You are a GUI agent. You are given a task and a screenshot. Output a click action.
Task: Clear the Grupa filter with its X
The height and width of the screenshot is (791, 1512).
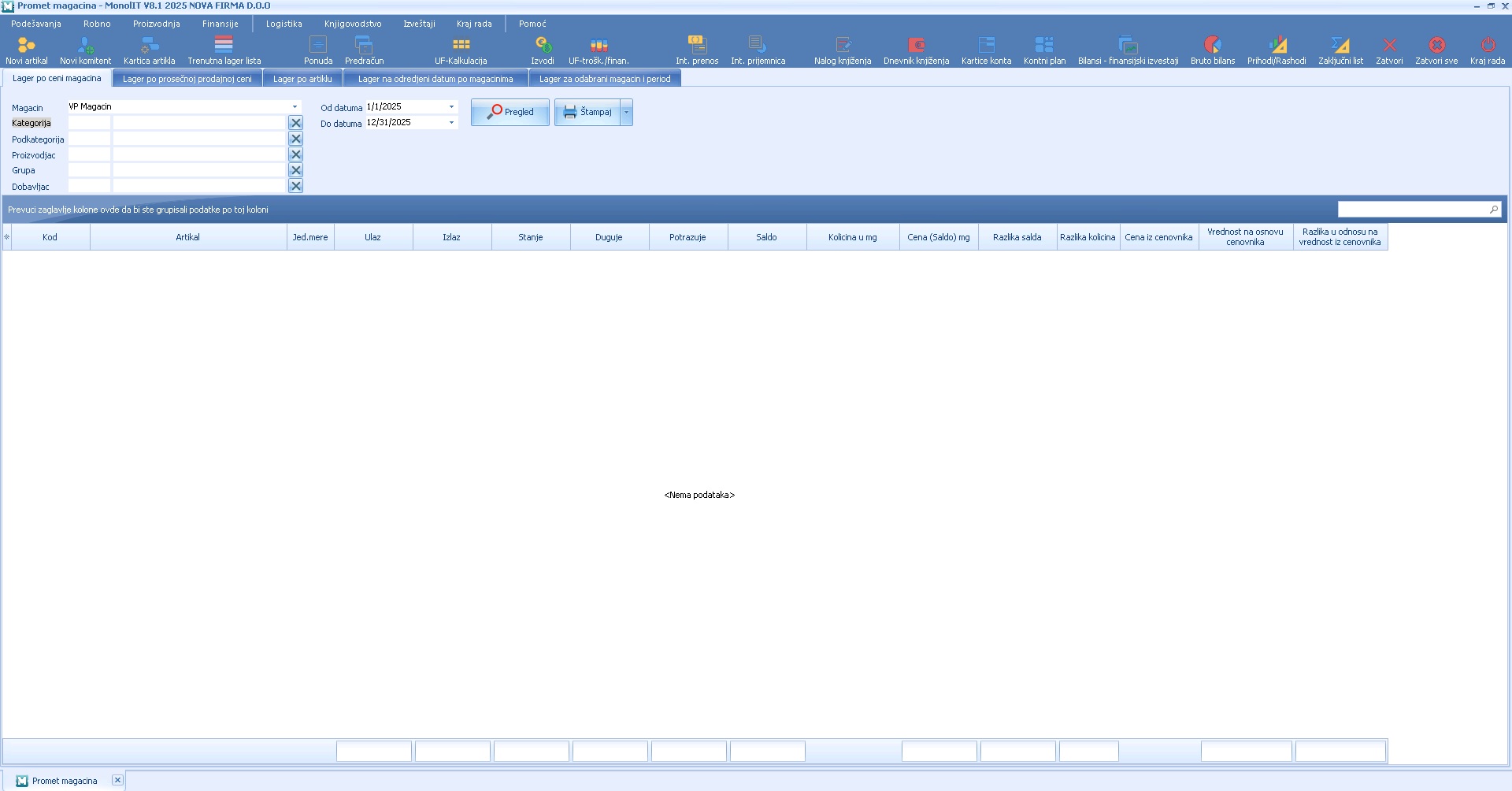coord(296,170)
